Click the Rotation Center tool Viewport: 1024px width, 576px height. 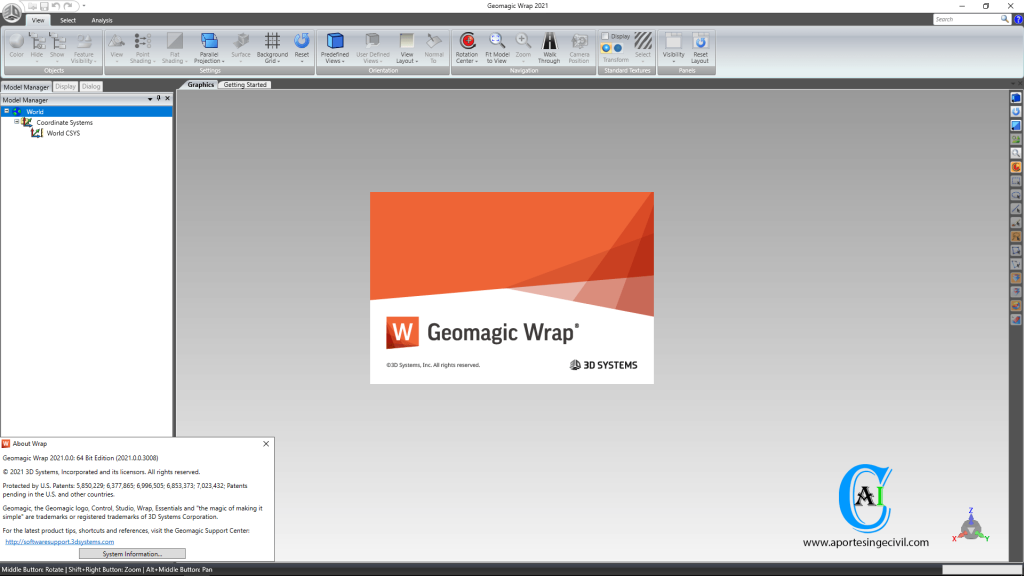click(466, 45)
